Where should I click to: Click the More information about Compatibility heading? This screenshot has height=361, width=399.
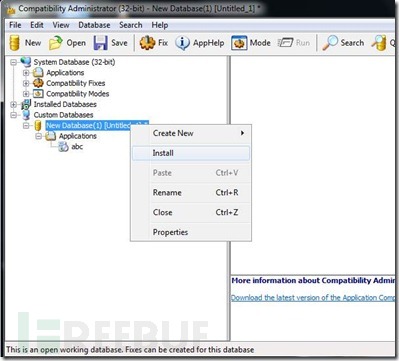(313, 281)
